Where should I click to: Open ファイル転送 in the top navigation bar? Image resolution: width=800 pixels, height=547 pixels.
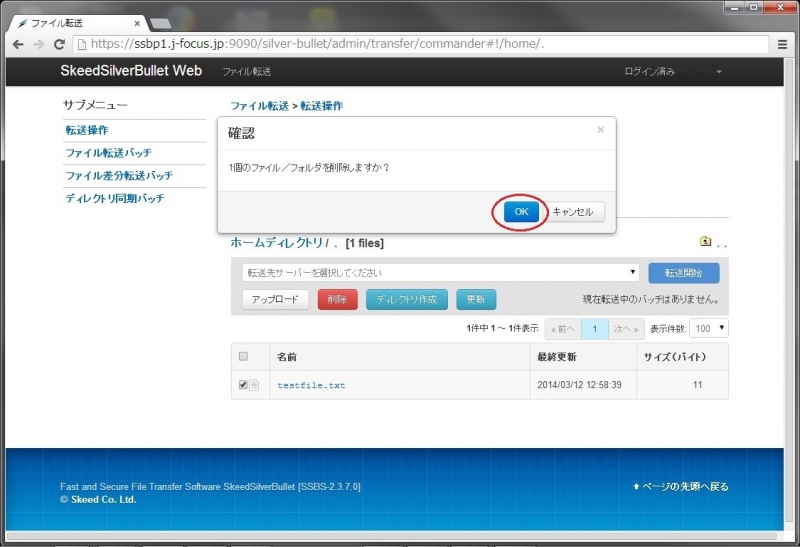click(x=246, y=72)
